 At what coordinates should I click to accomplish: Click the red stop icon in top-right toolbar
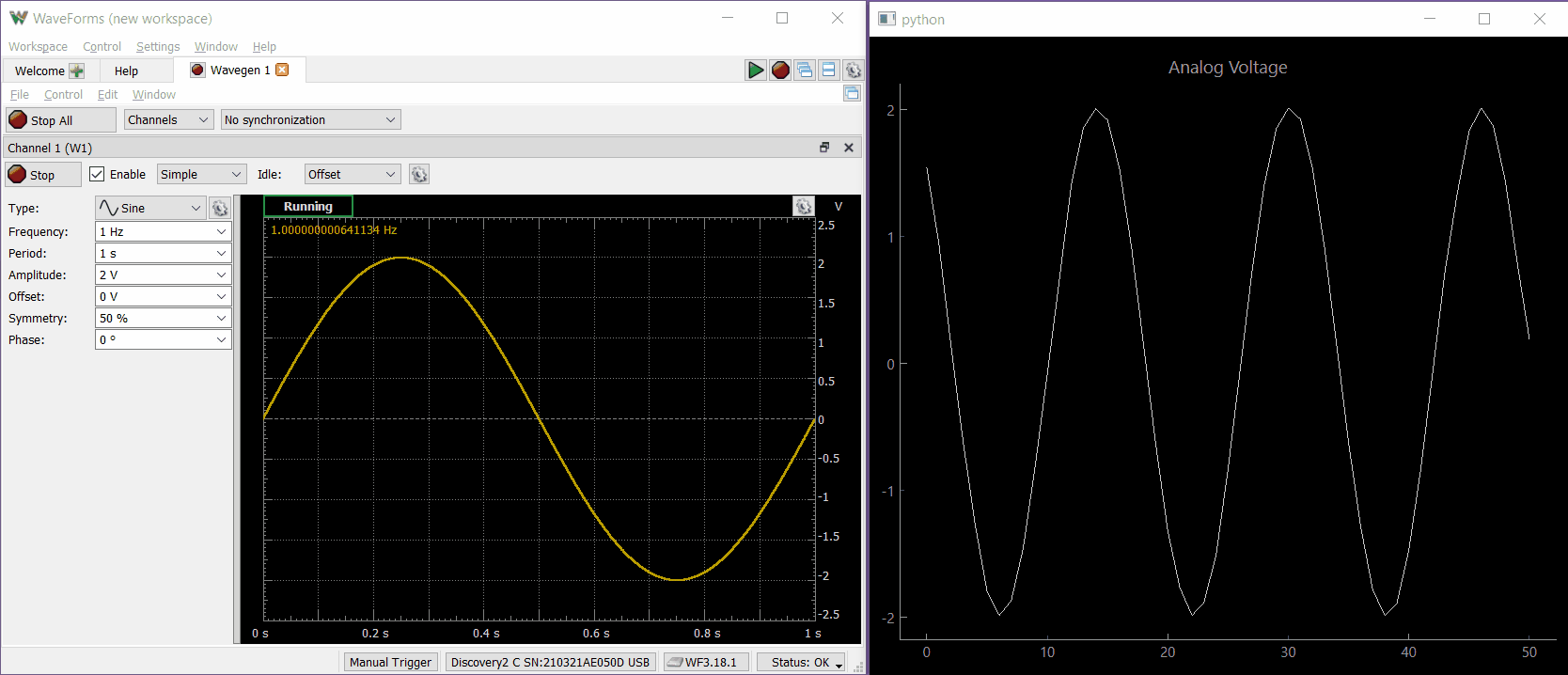click(780, 71)
